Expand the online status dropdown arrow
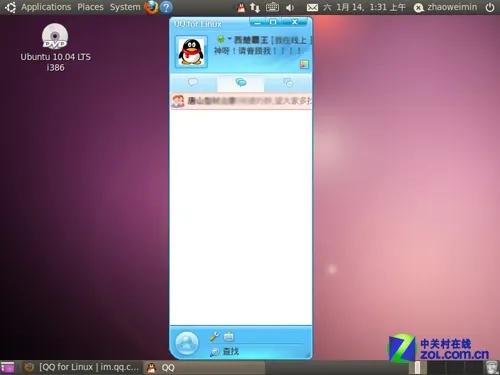Image resolution: width=500 pixels, height=375 pixels. [229, 39]
